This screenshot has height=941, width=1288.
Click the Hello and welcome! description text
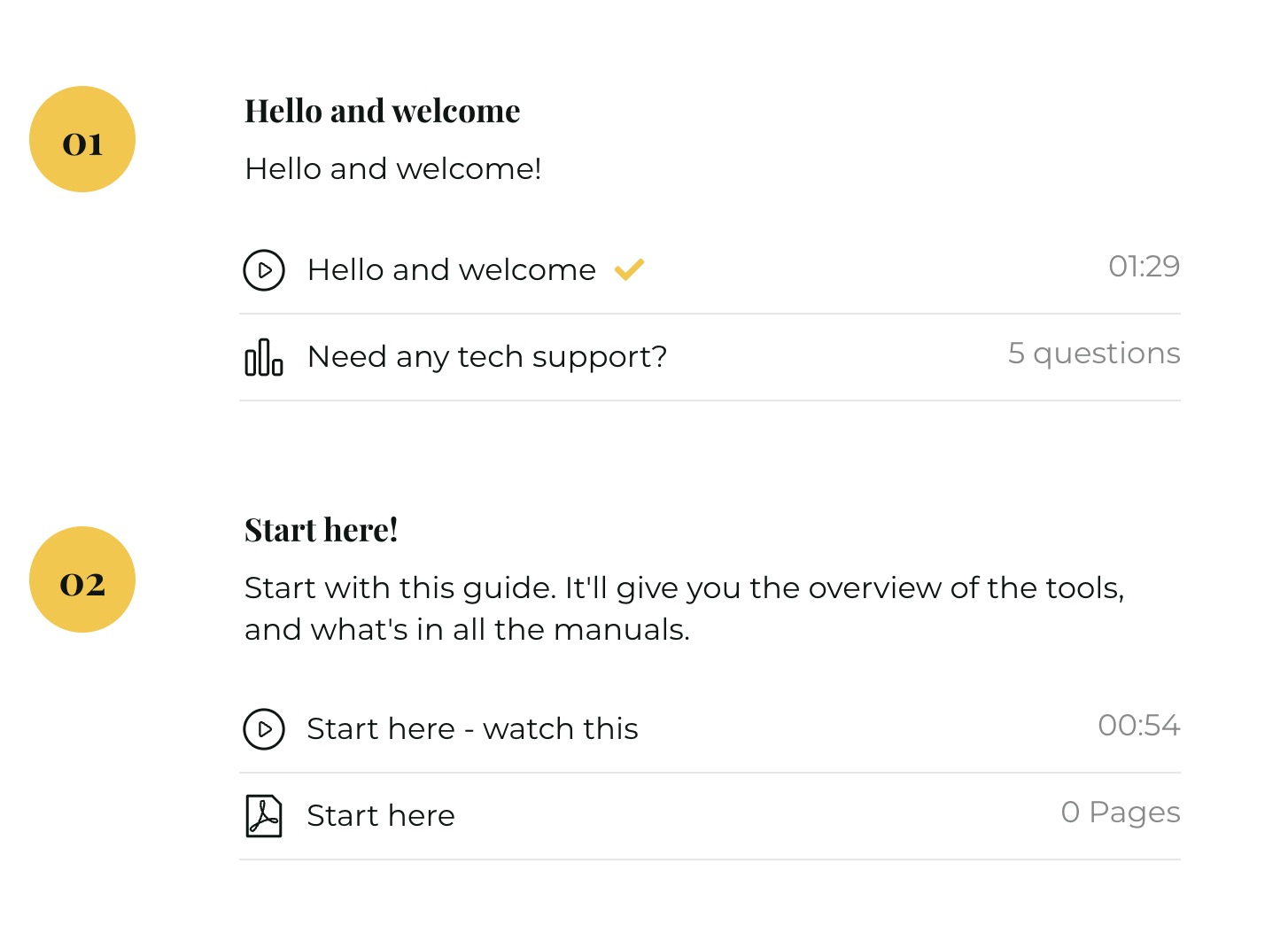(x=392, y=168)
